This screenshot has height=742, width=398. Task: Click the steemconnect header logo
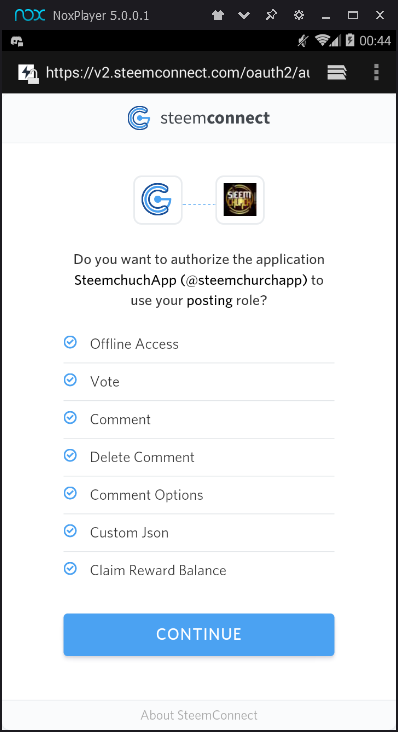199,118
